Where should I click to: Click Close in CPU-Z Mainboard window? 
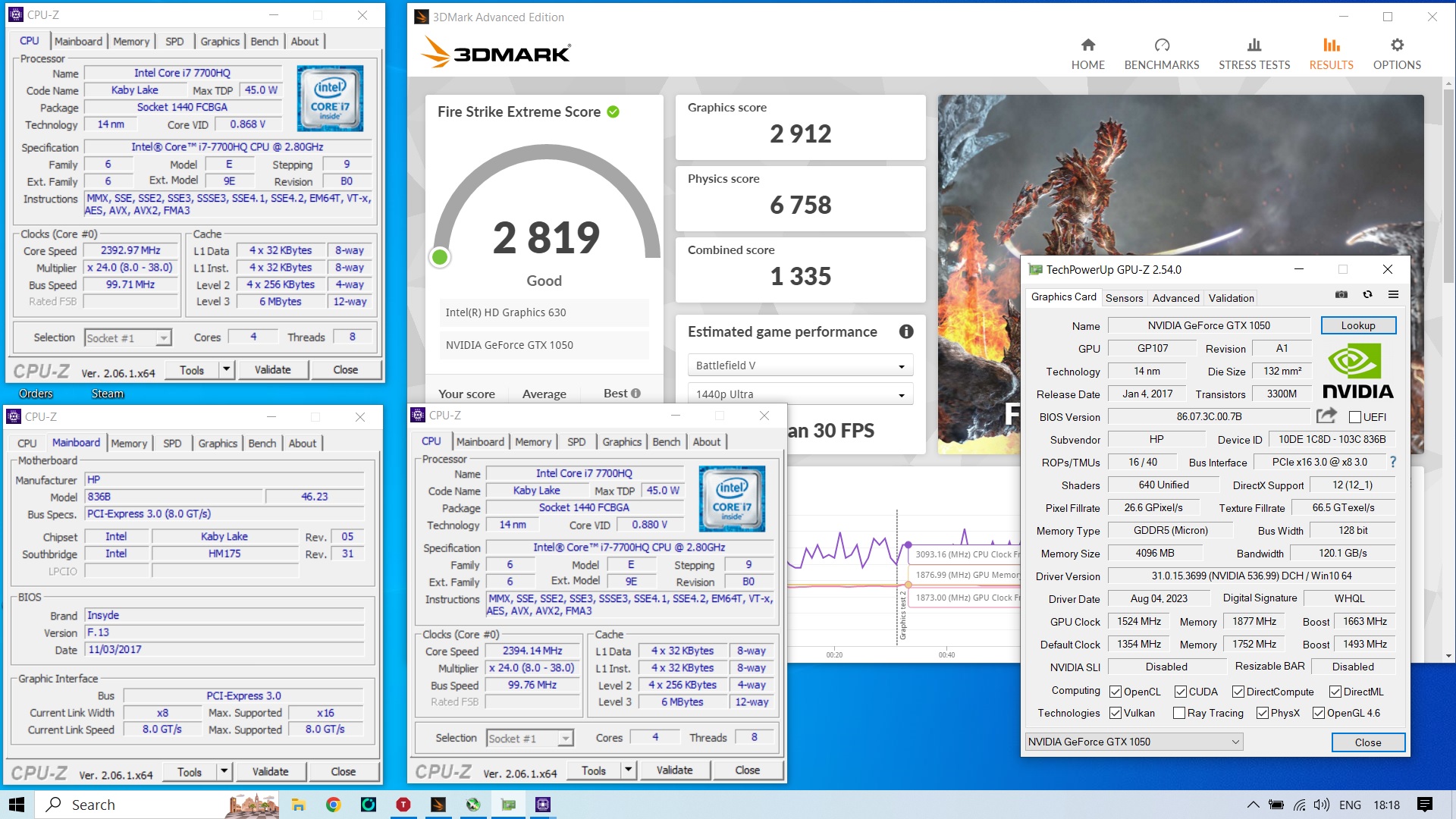point(343,771)
